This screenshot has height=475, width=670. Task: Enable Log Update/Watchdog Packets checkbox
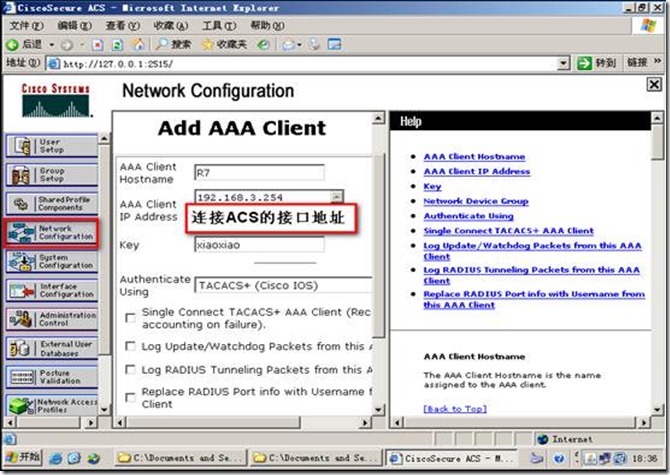click(130, 346)
